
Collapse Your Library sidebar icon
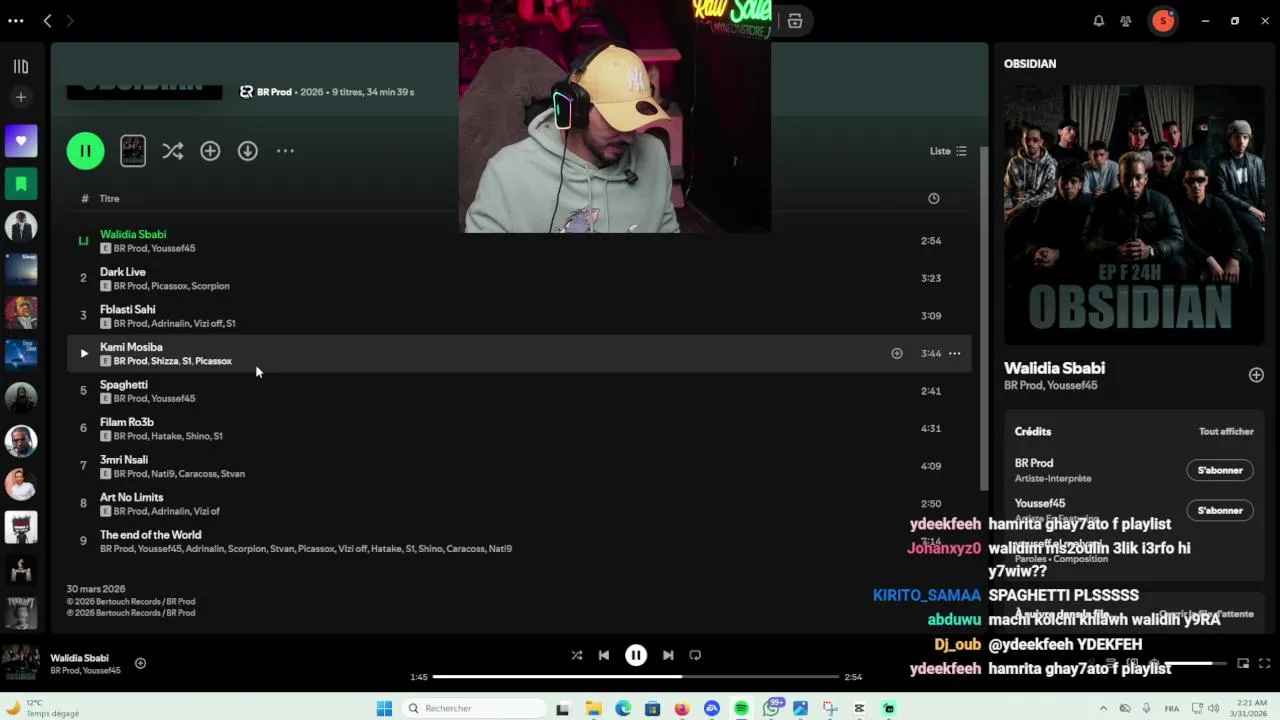(x=21, y=67)
